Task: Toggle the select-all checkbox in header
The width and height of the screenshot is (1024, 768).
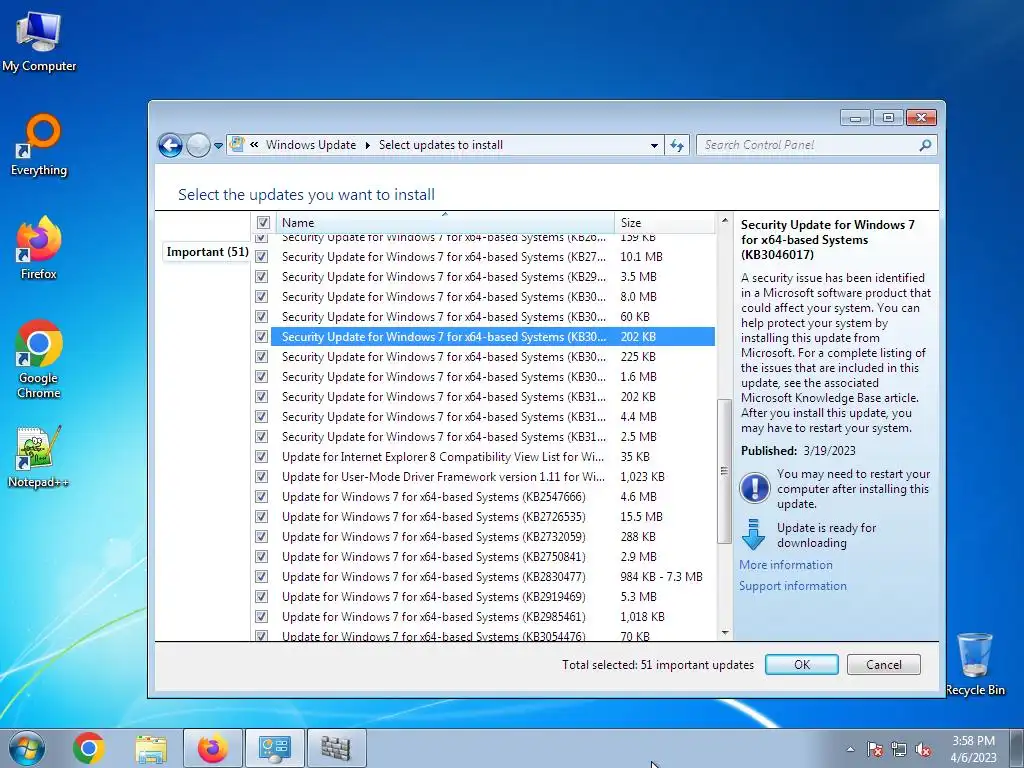Action: point(263,223)
